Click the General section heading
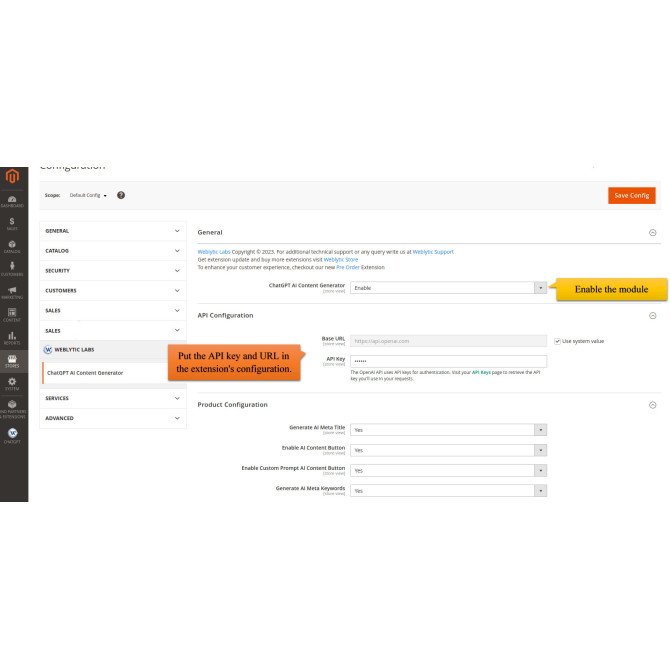Viewport: 670px width, 670px height. coord(210,232)
